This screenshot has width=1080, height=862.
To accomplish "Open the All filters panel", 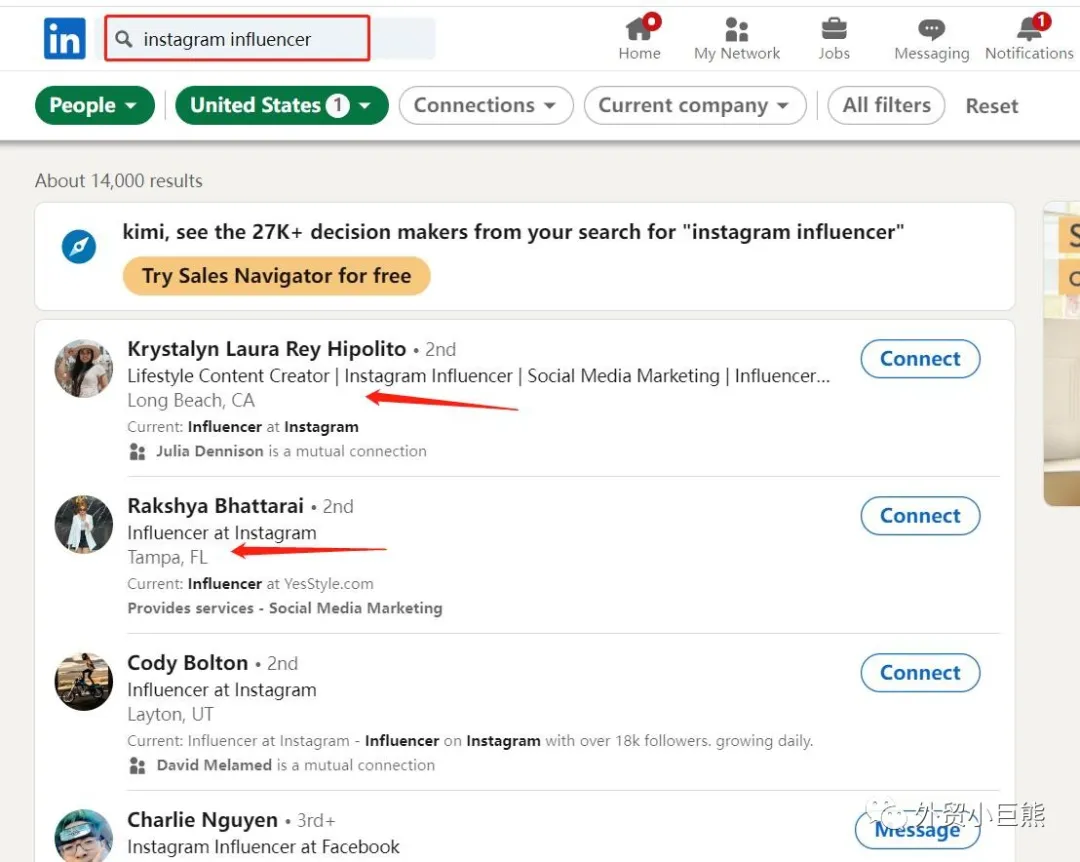I will click(x=886, y=106).
